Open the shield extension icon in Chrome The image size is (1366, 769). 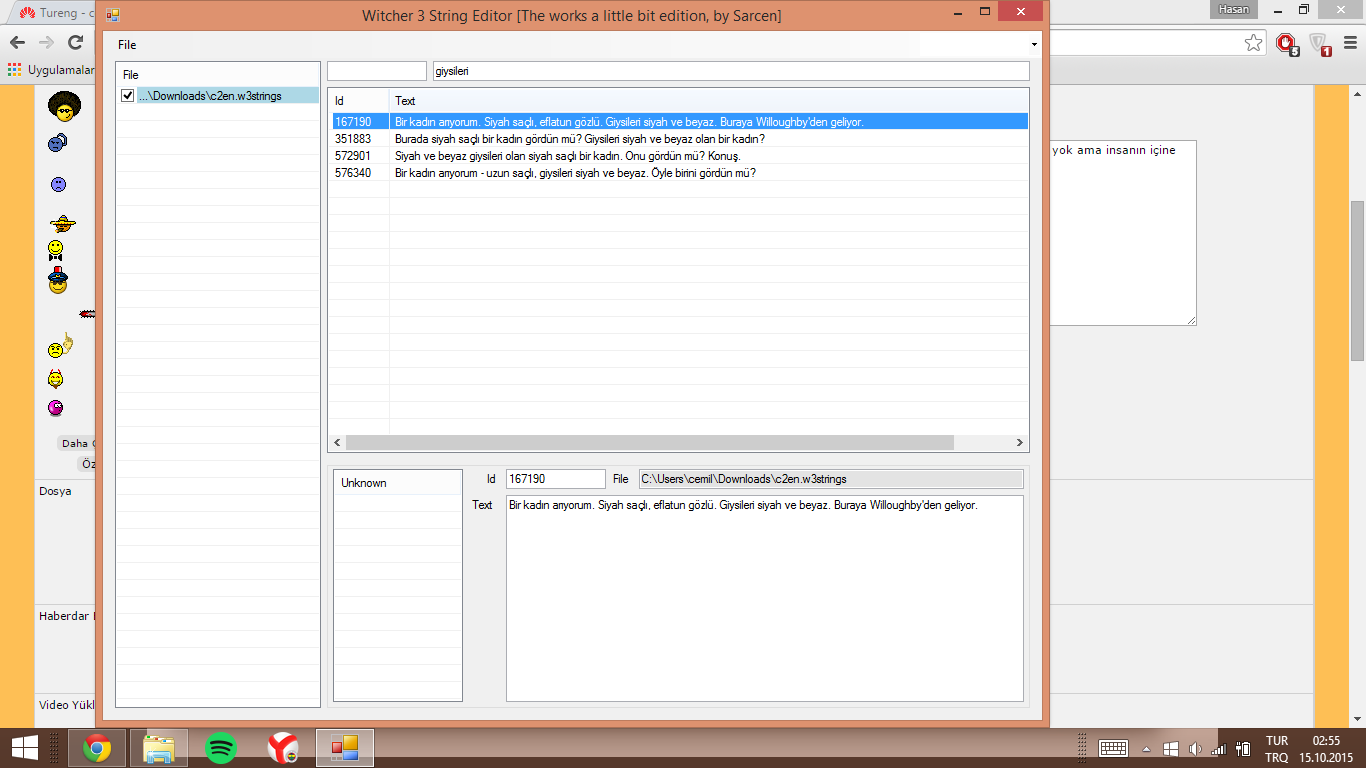[x=1320, y=44]
